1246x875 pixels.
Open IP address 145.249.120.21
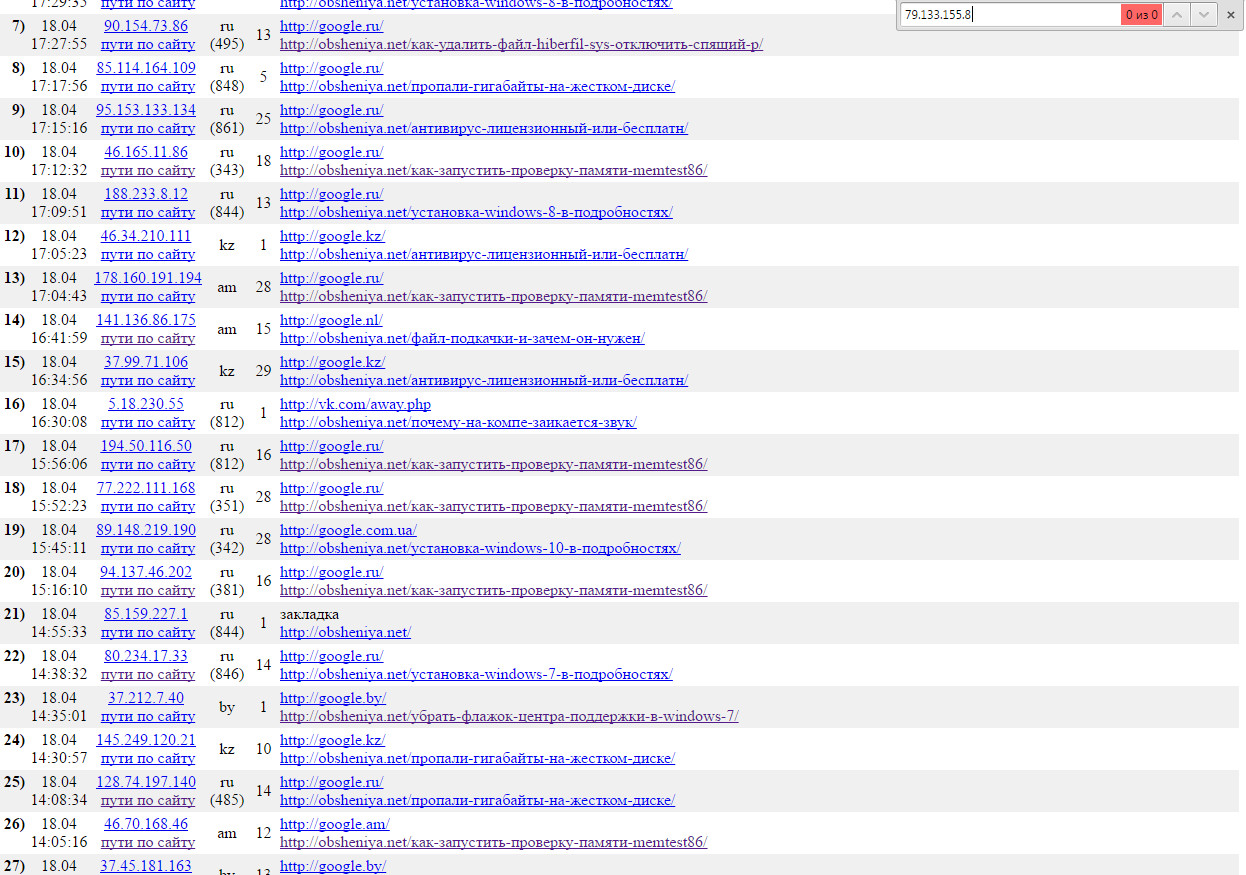(x=146, y=740)
